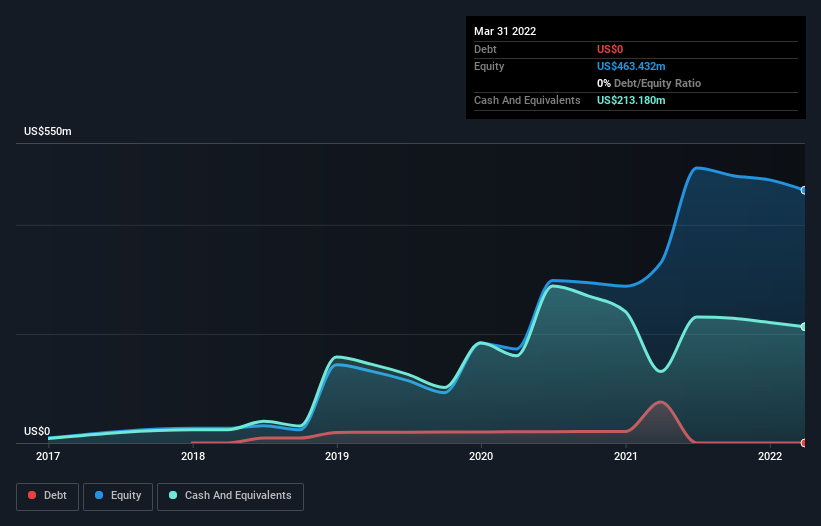
Task: Click the tooltip Debt value US$0
Action: point(610,49)
